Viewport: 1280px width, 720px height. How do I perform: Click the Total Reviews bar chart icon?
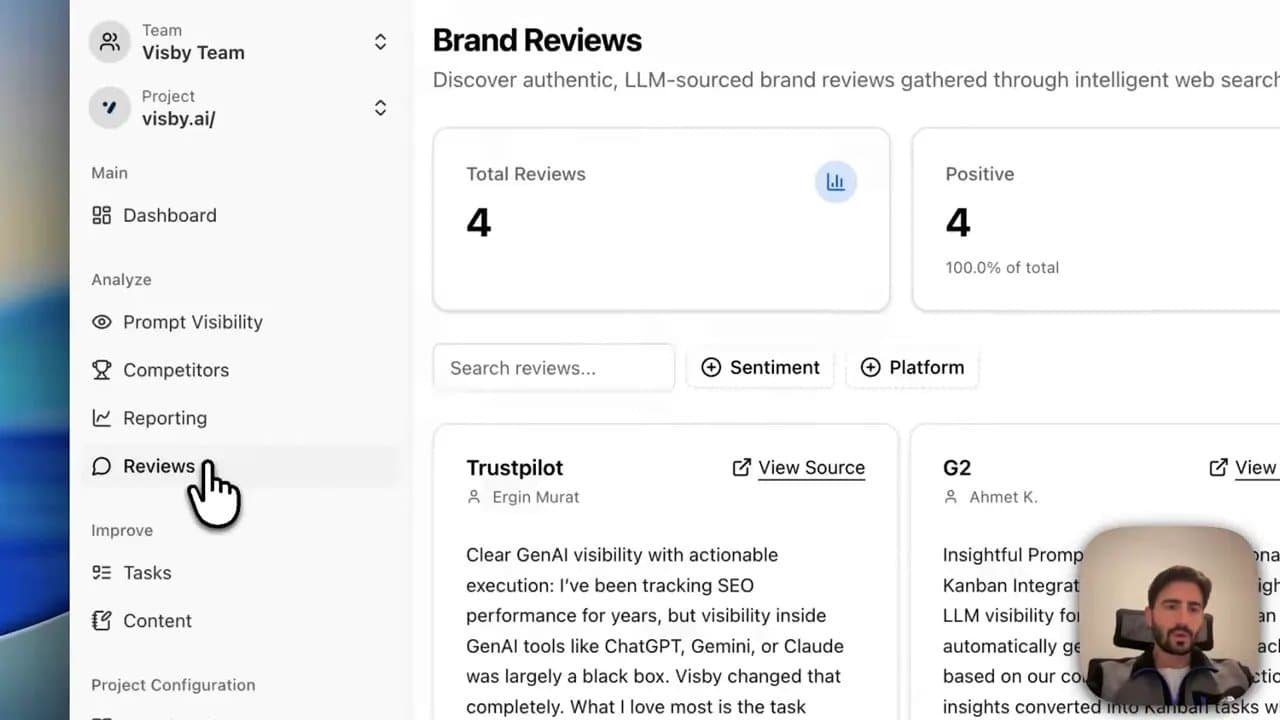point(835,182)
